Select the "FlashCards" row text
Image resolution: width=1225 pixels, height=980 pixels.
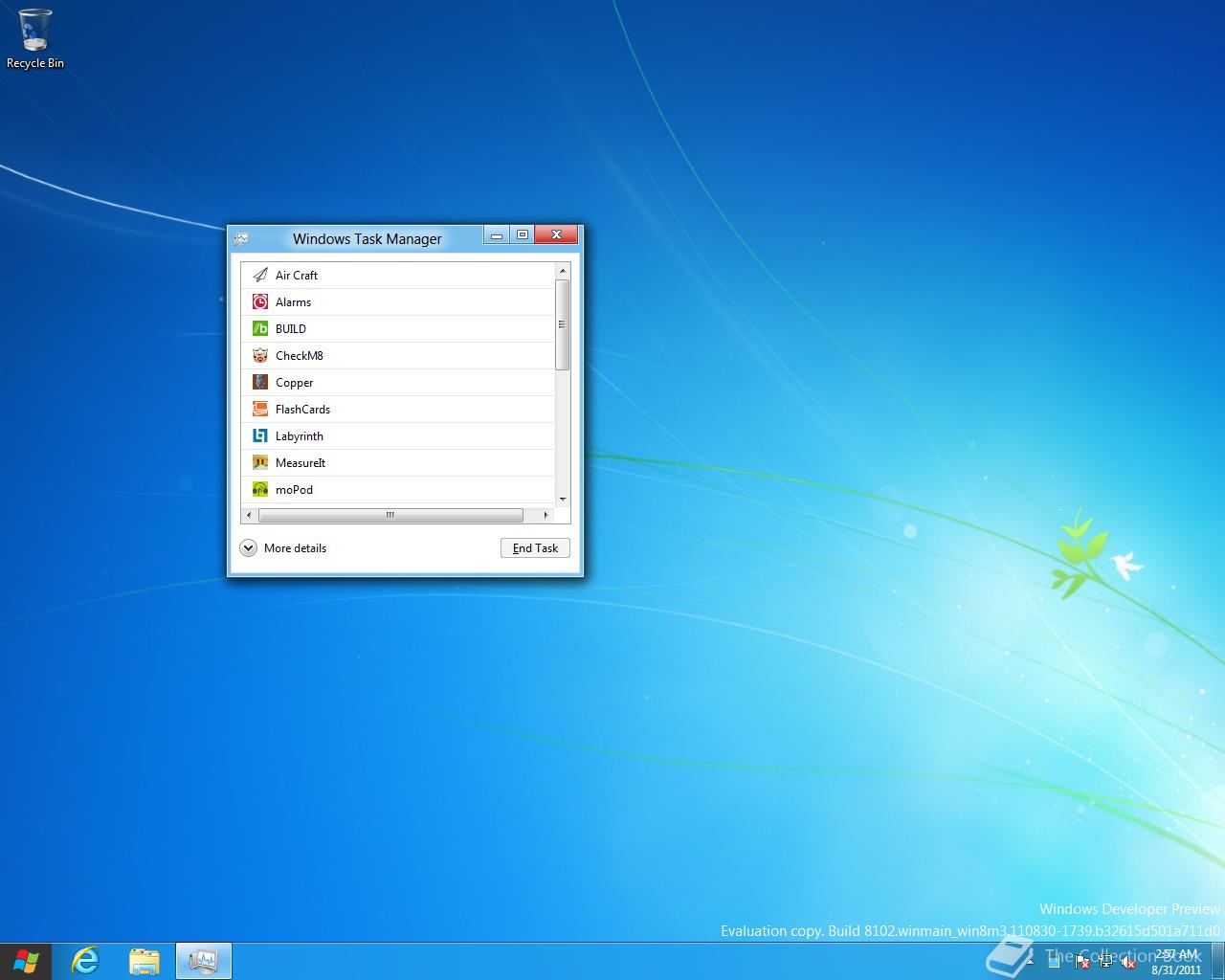[302, 409]
